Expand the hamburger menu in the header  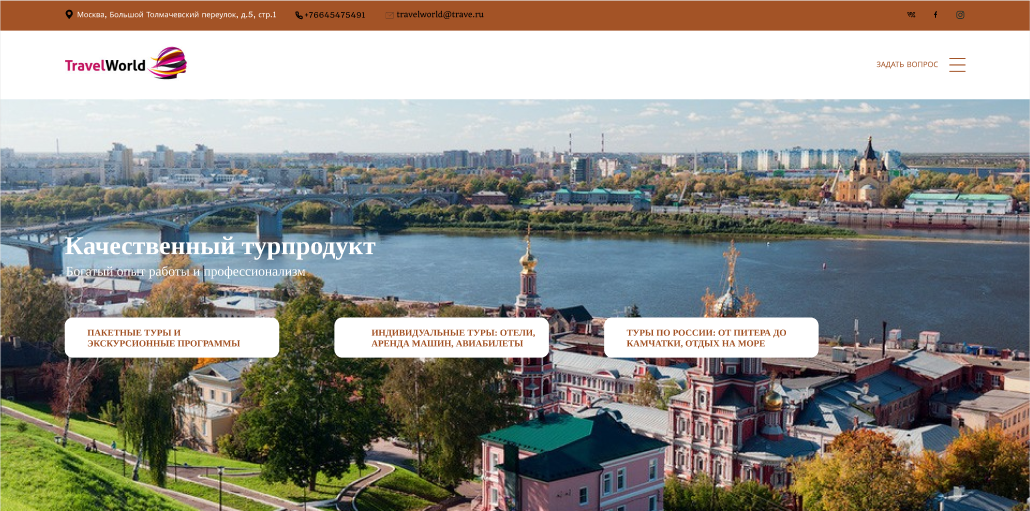[957, 64]
